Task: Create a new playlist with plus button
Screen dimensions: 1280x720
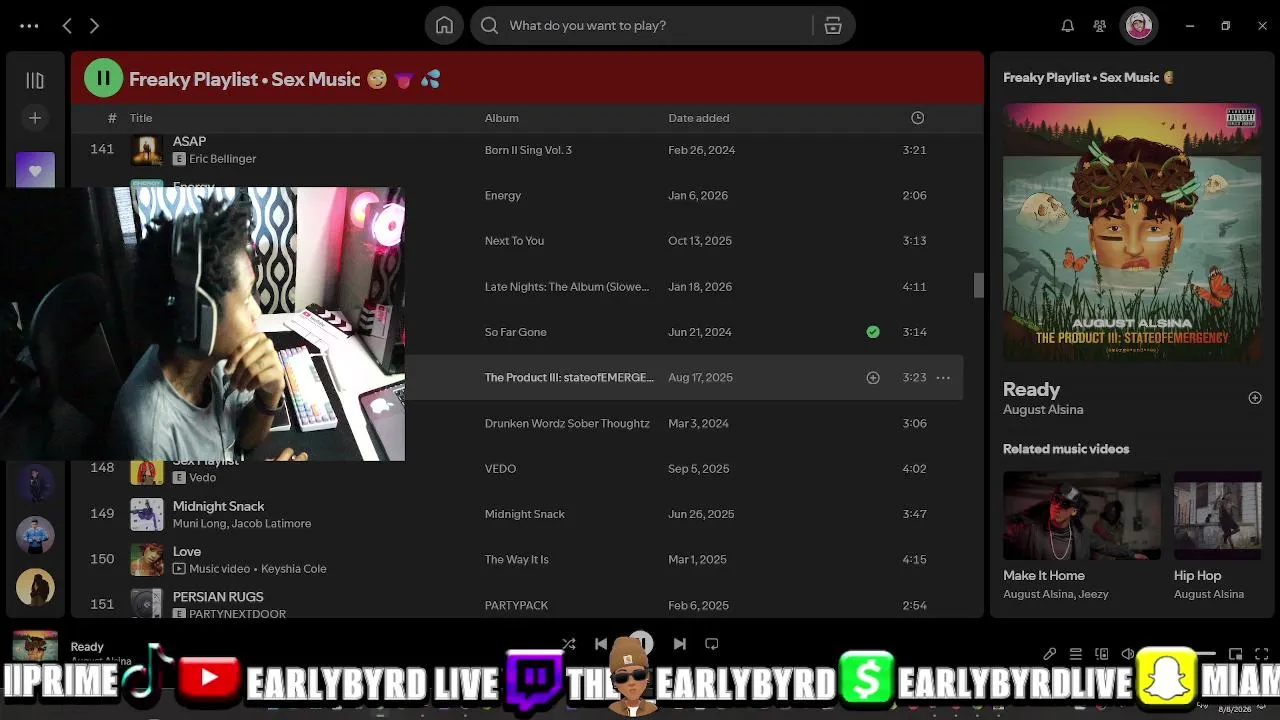Action: click(x=35, y=118)
